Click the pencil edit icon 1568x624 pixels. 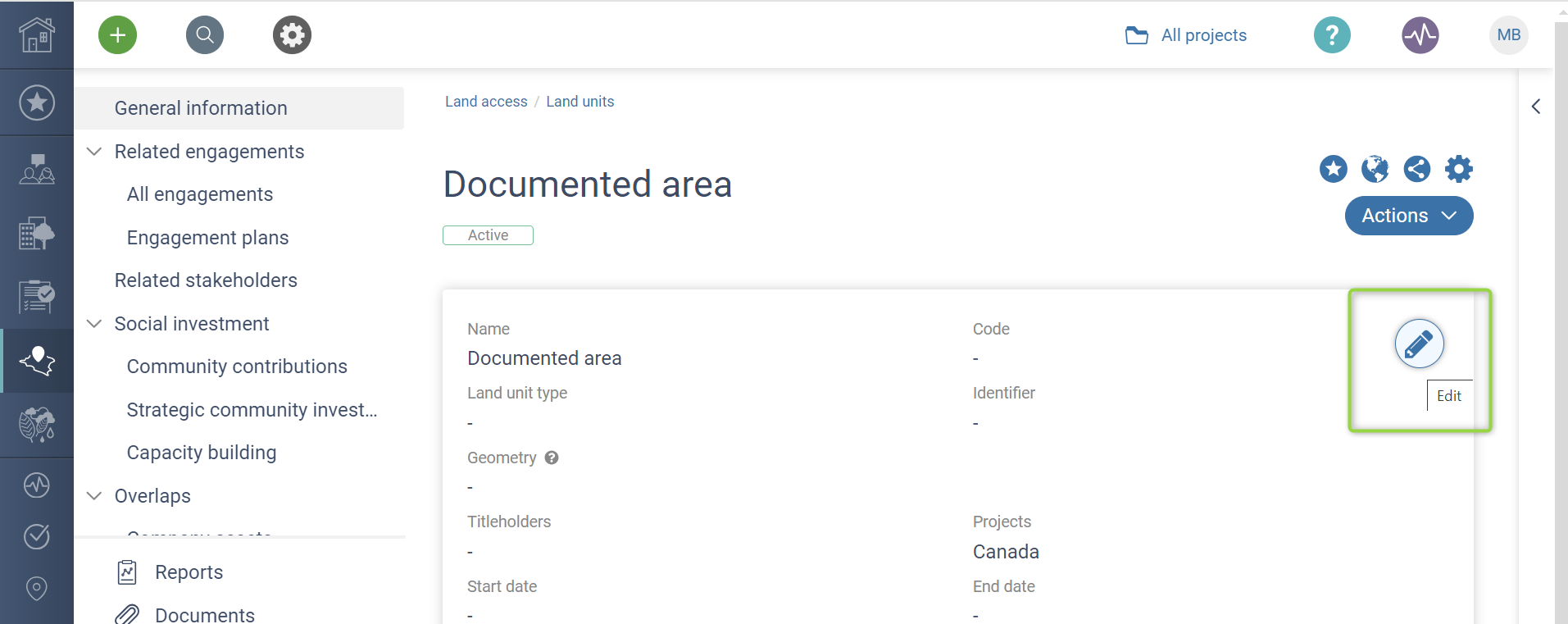[x=1419, y=344]
